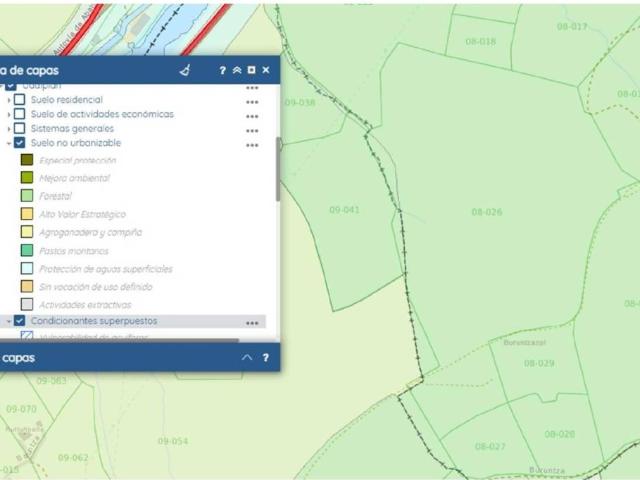Click Vulnerabilidad de acuíferos hatched swatch
Screen dimensions: 640x480
click(27, 336)
